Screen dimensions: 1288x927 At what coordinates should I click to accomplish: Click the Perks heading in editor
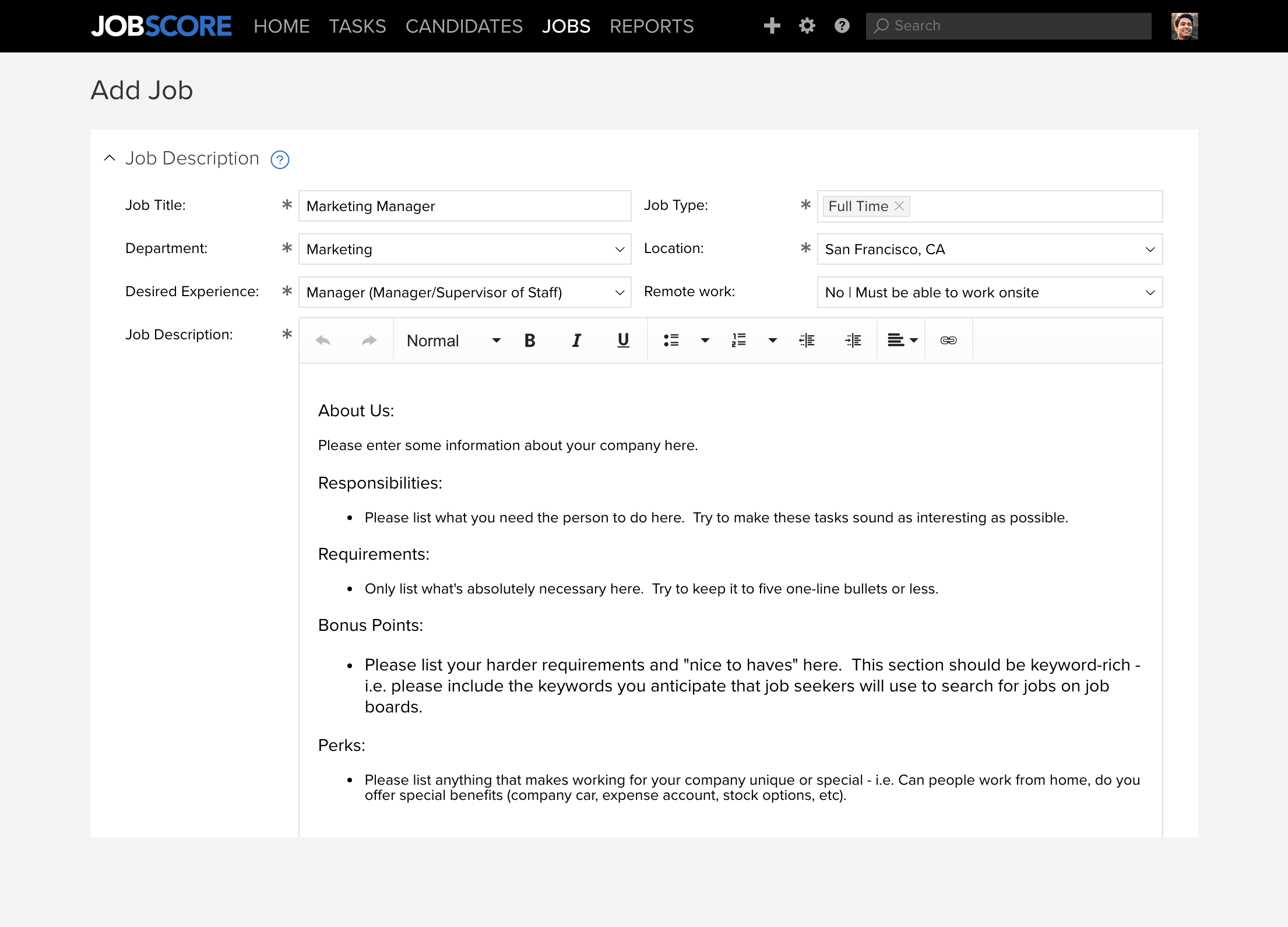(342, 745)
